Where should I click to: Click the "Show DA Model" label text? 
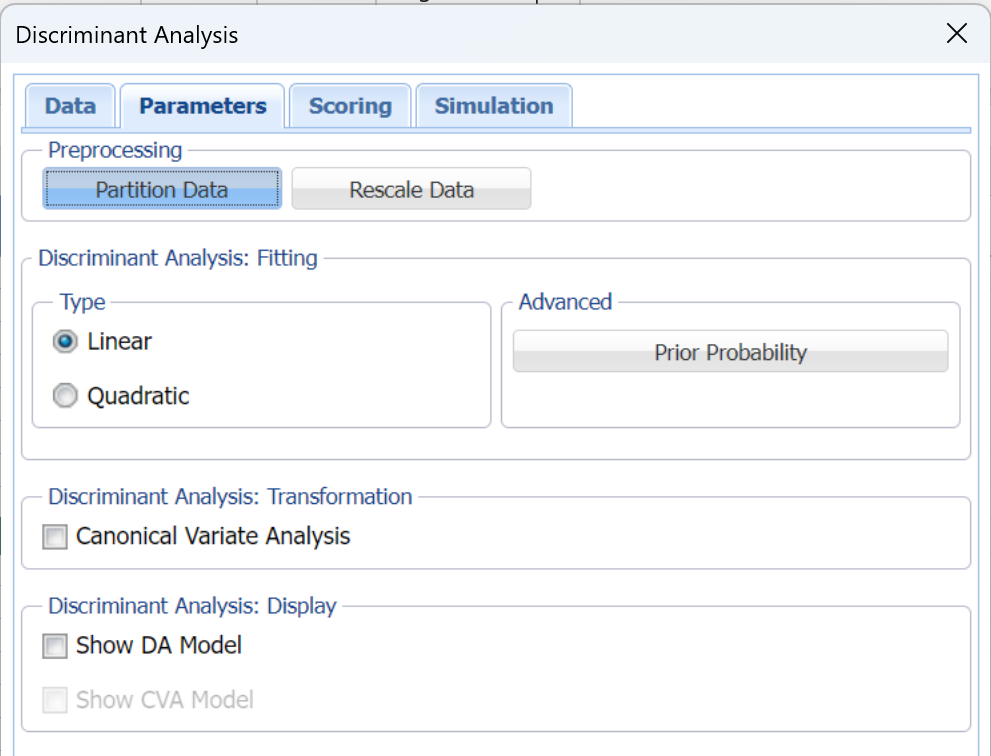point(159,646)
